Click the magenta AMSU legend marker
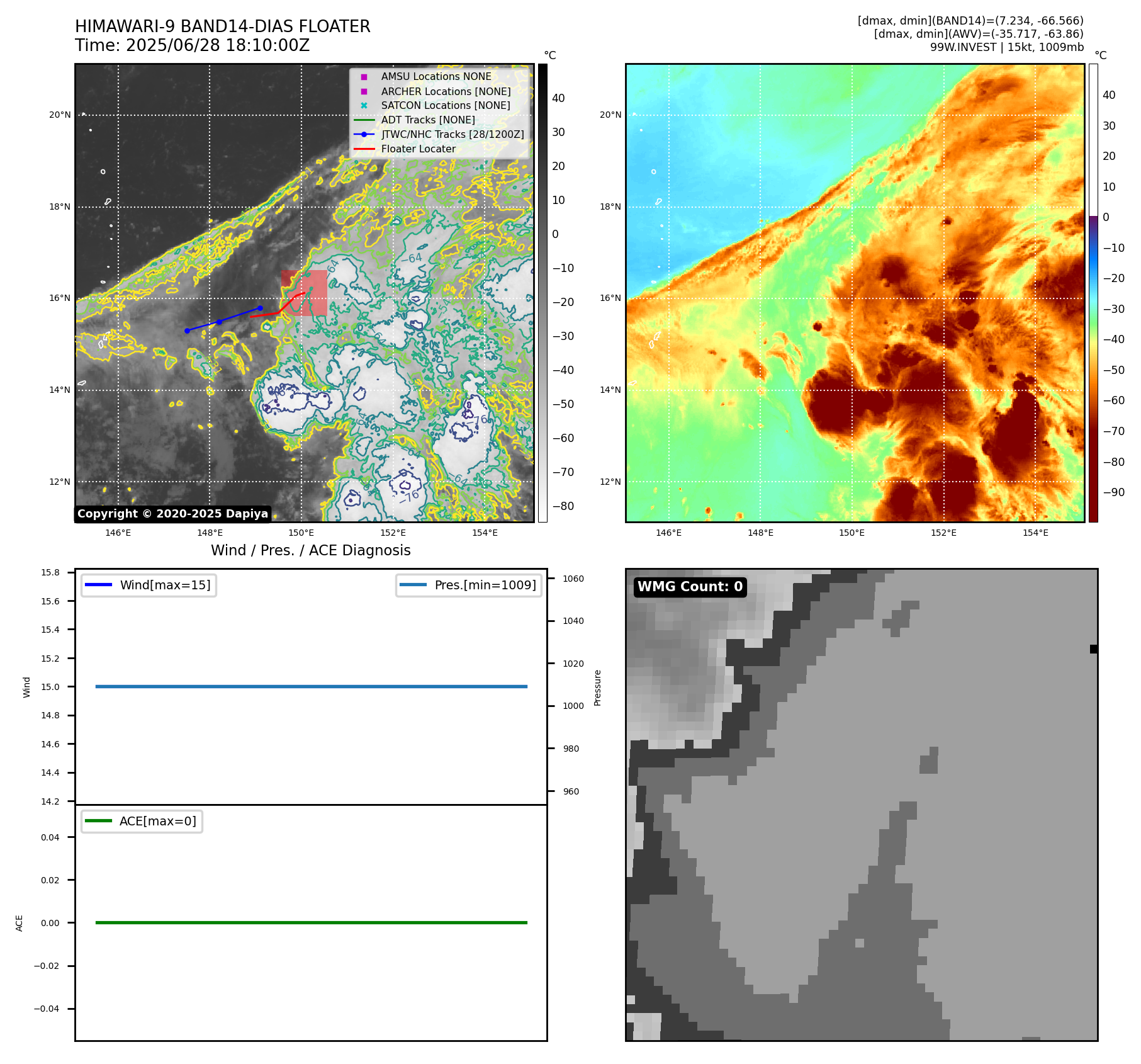 [364, 77]
